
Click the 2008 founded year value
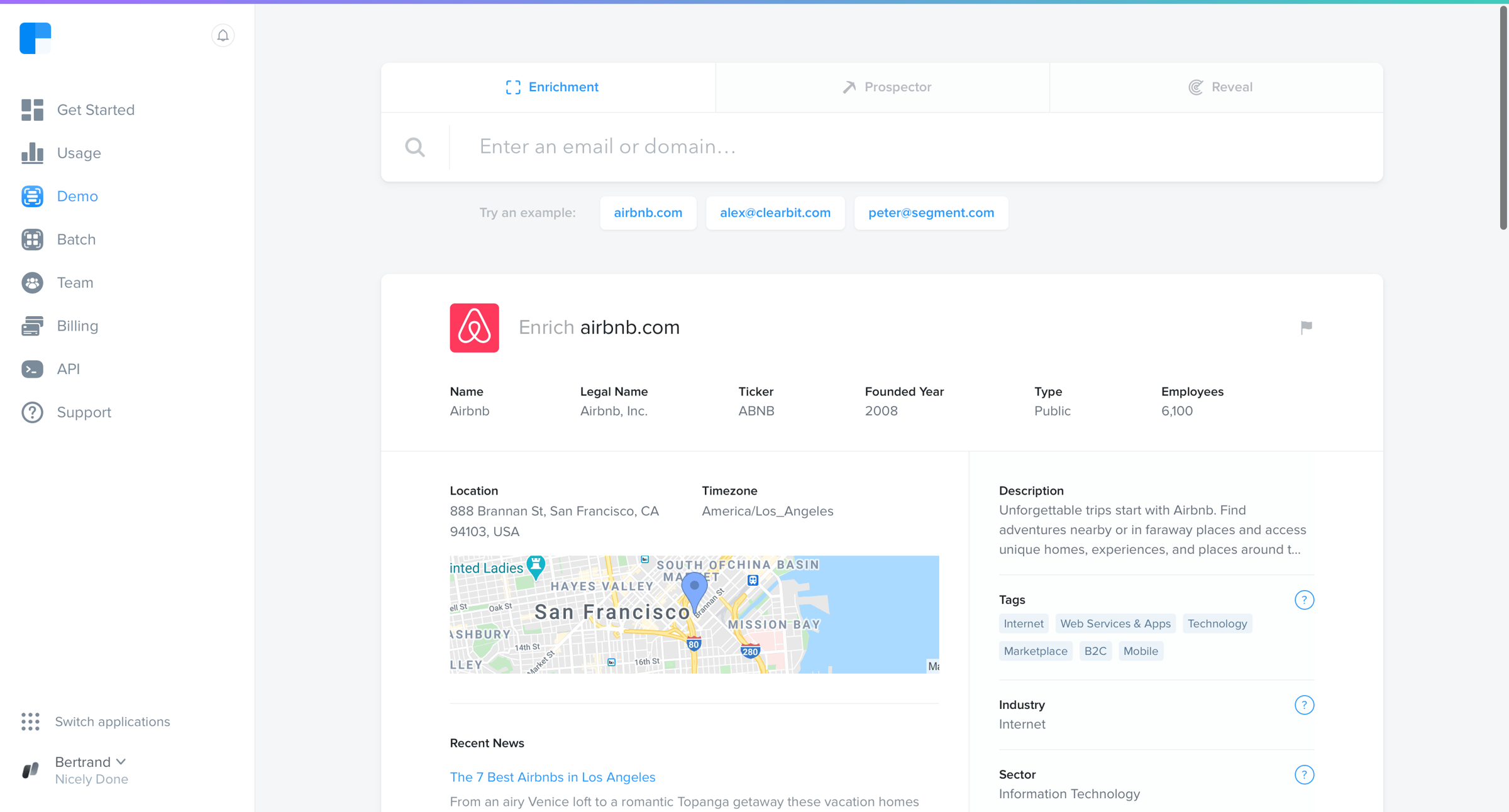881,411
